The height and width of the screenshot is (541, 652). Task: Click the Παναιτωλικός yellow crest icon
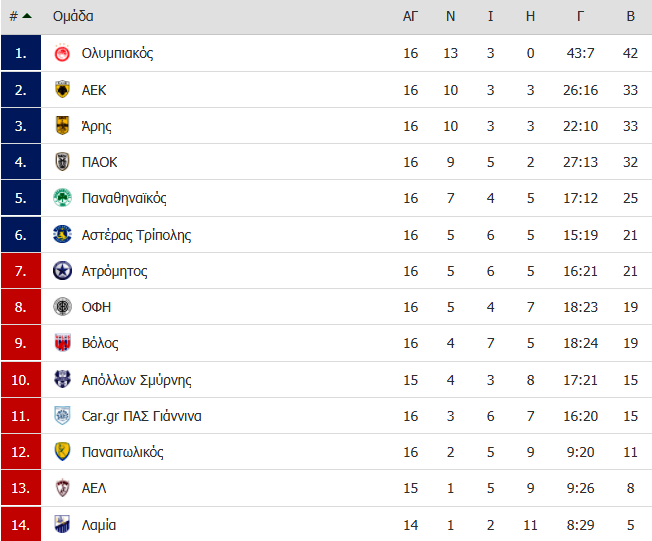point(62,452)
